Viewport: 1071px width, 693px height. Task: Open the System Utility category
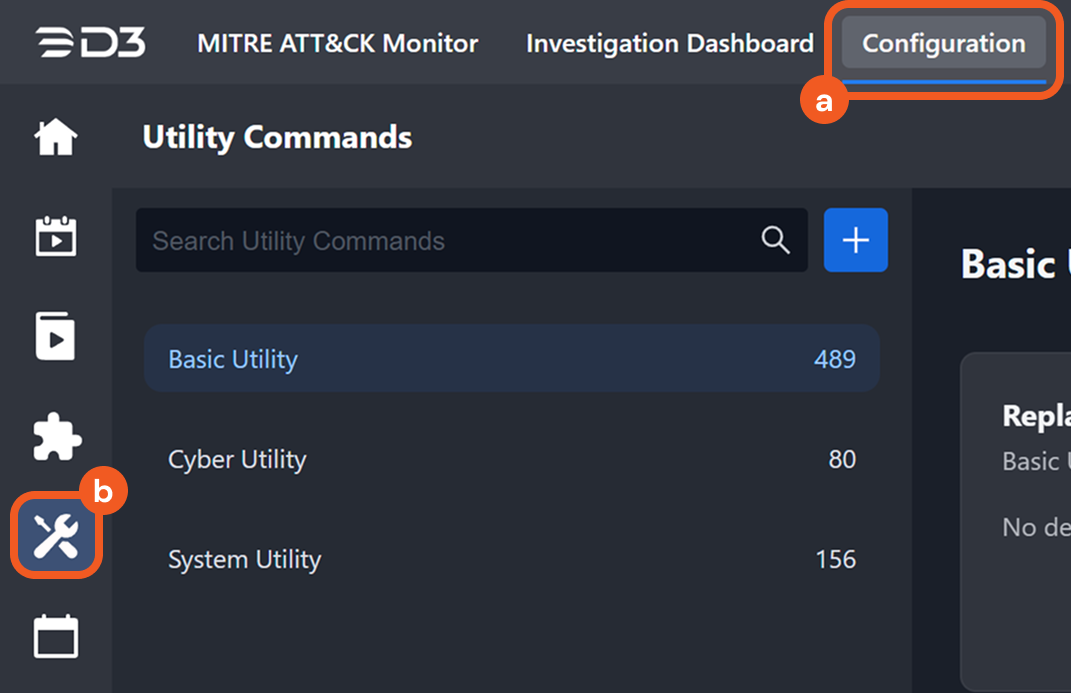pos(244,559)
